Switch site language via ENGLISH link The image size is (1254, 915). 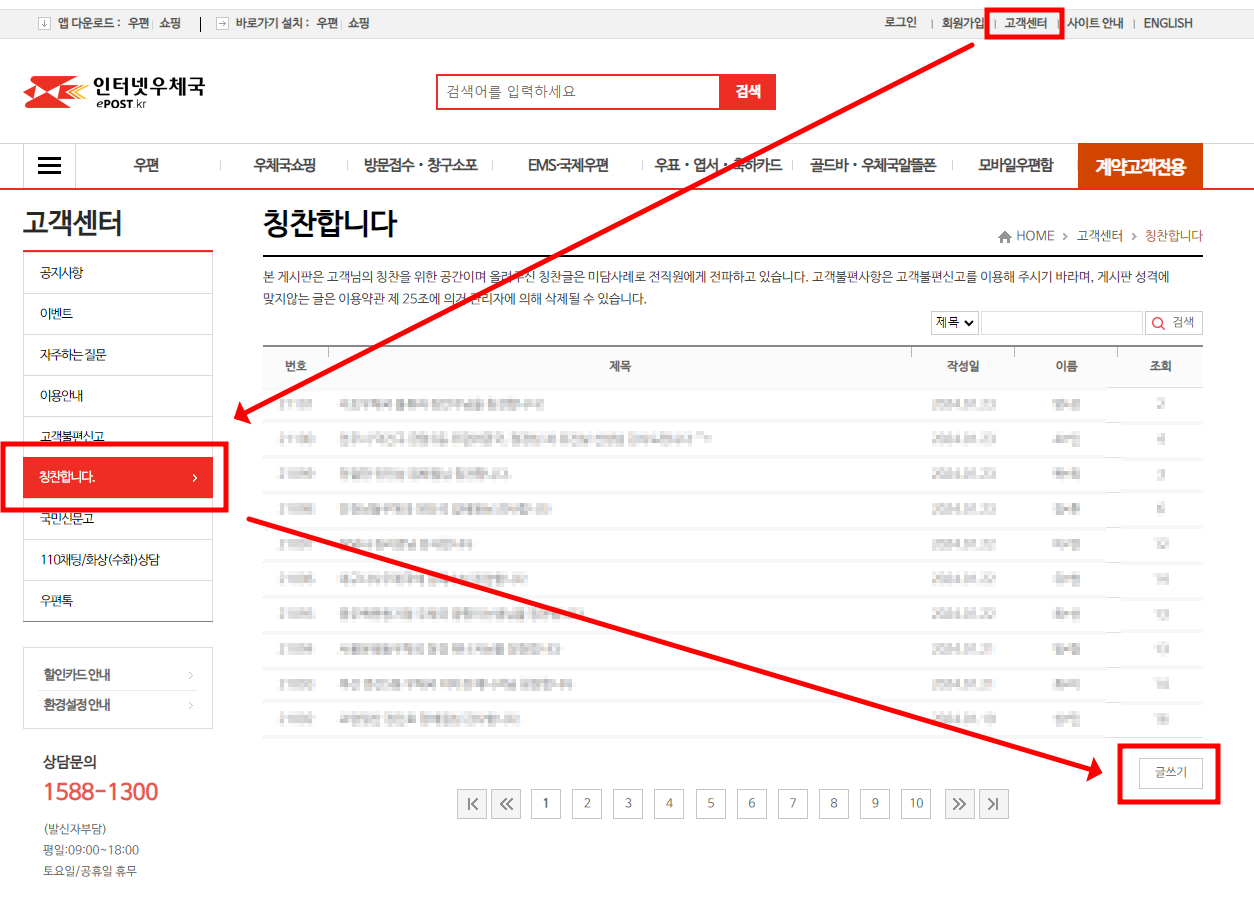[x=1167, y=22]
